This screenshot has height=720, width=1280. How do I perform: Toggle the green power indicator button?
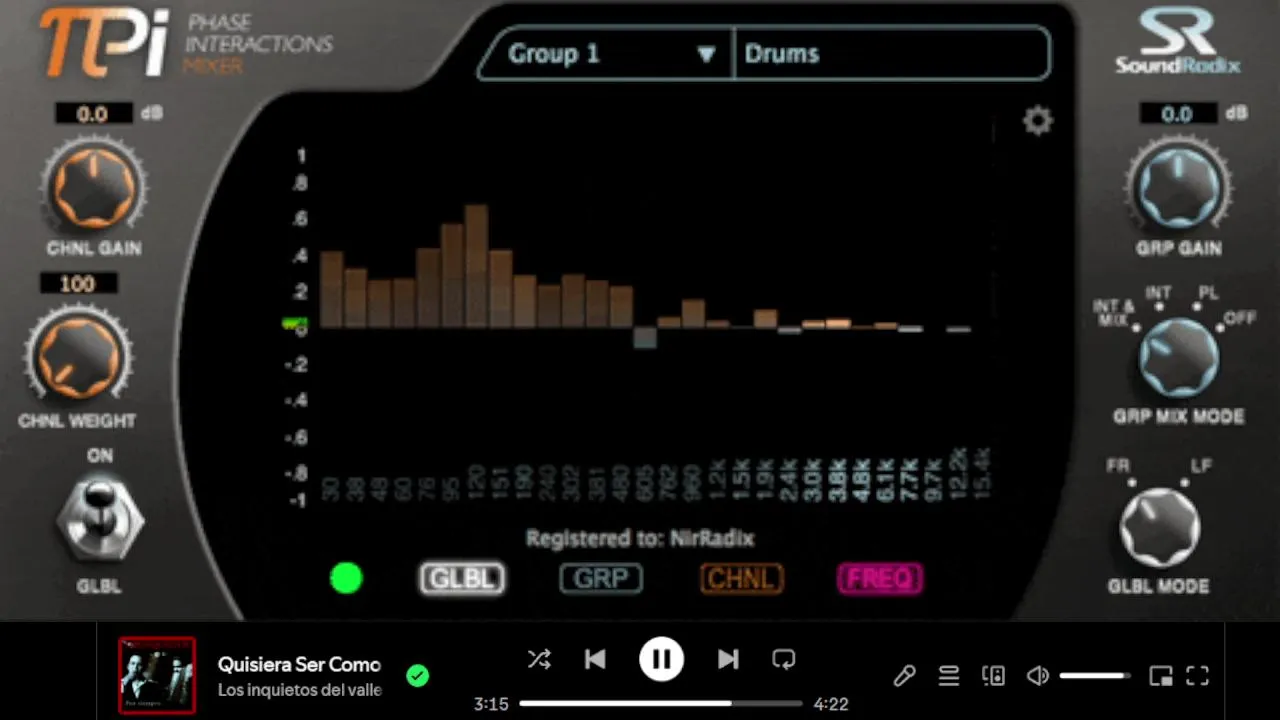pyautogui.click(x=346, y=578)
